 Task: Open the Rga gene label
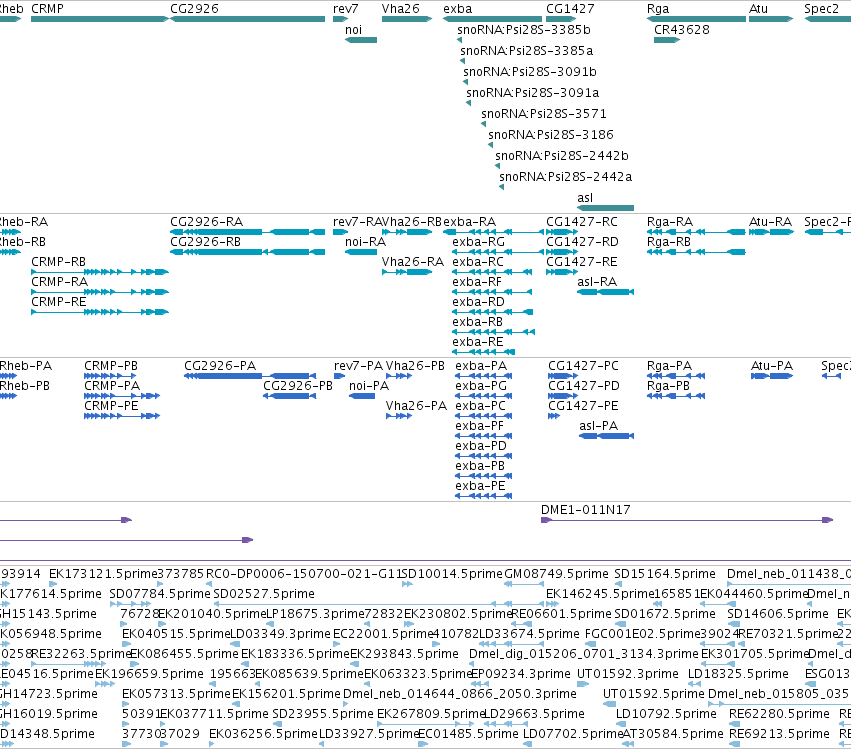click(658, 9)
